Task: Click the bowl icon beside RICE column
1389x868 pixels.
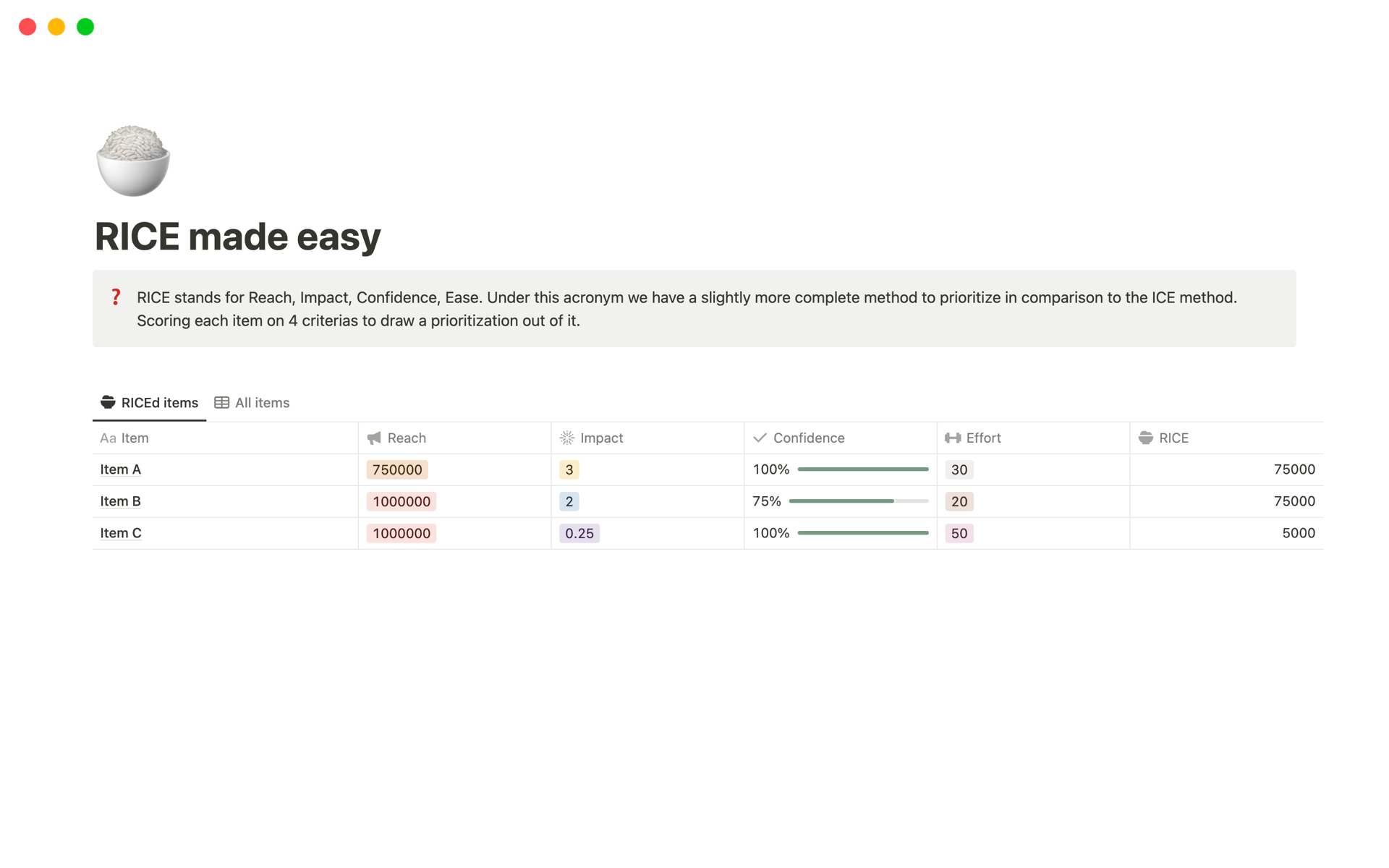Action: [1145, 438]
